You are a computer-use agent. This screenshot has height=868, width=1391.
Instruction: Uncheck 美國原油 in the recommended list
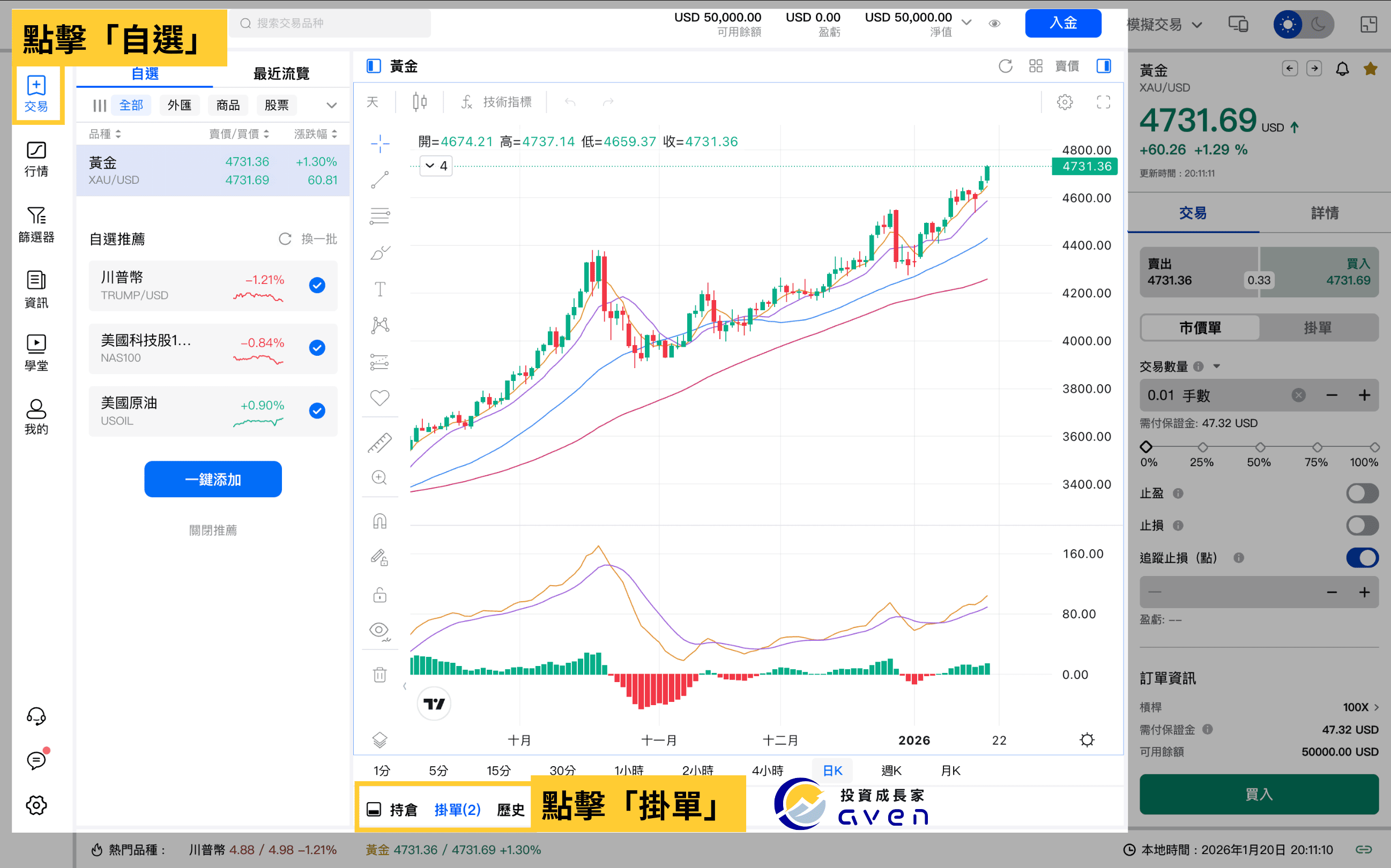pos(316,410)
